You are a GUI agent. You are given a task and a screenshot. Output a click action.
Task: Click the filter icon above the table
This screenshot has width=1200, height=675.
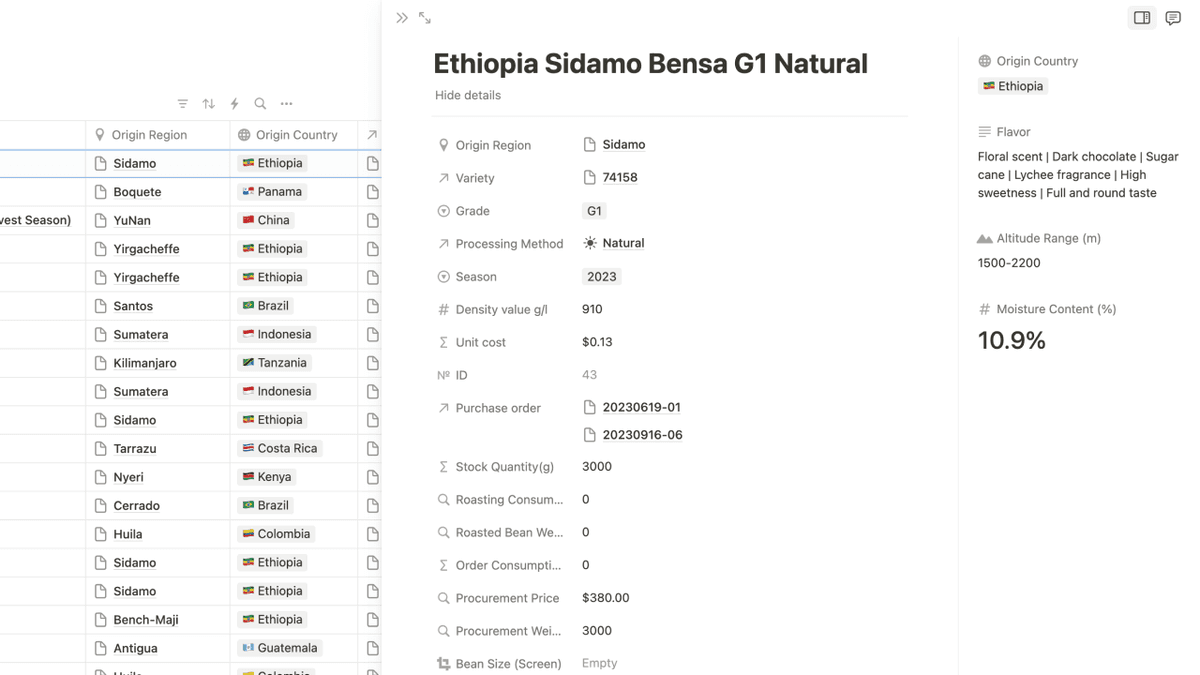[x=182, y=104]
